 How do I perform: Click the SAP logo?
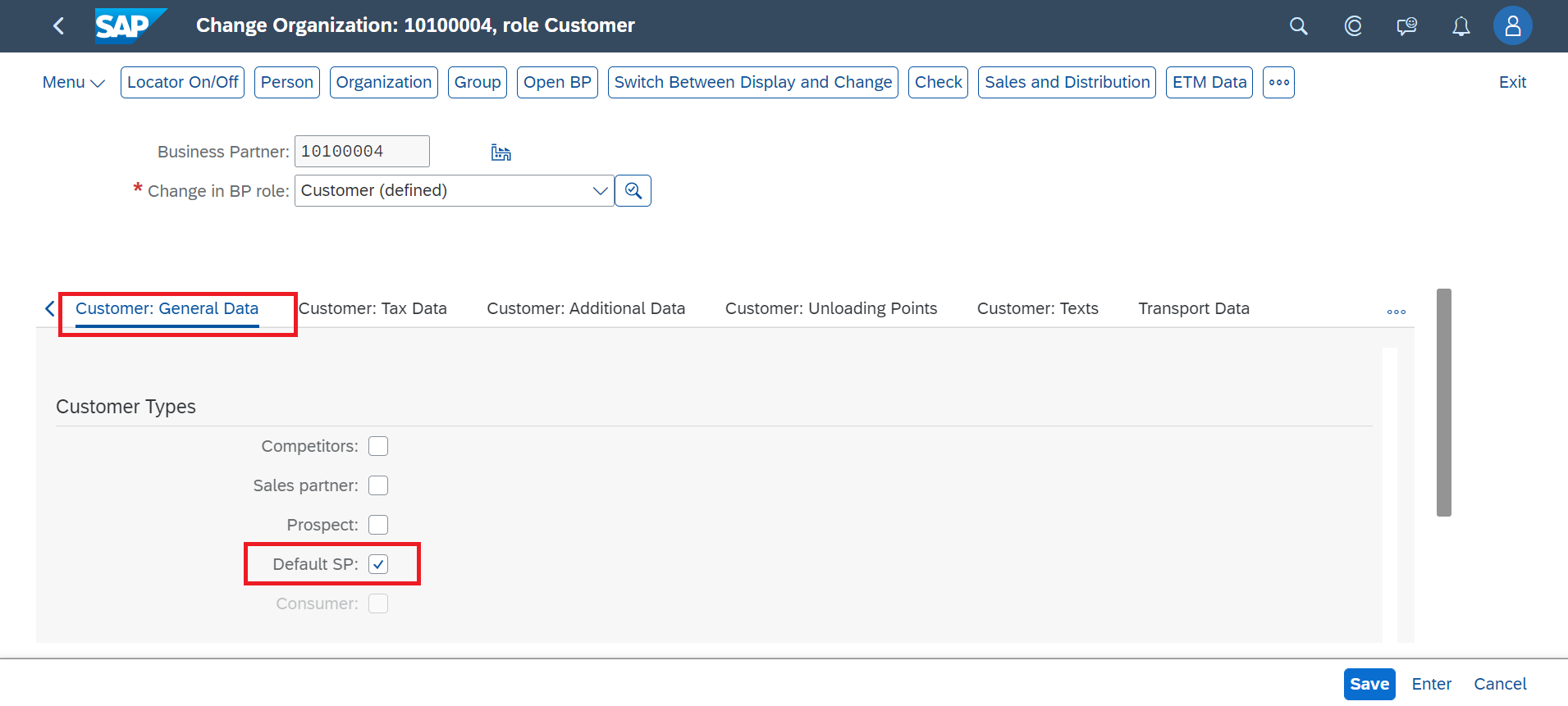(x=130, y=25)
